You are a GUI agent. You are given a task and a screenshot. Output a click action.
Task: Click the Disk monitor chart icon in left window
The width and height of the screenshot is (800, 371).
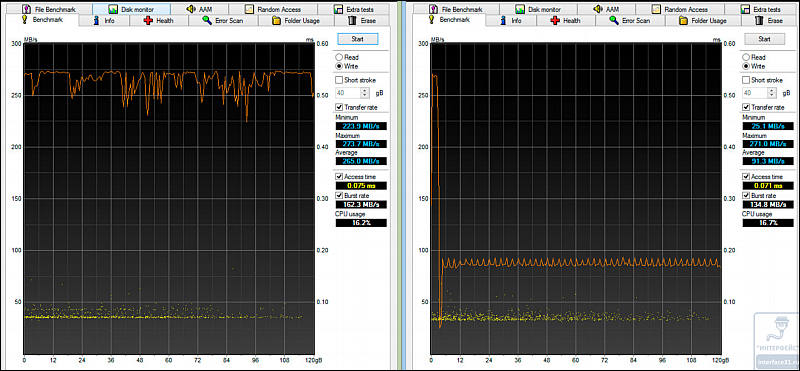[x=112, y=9]
